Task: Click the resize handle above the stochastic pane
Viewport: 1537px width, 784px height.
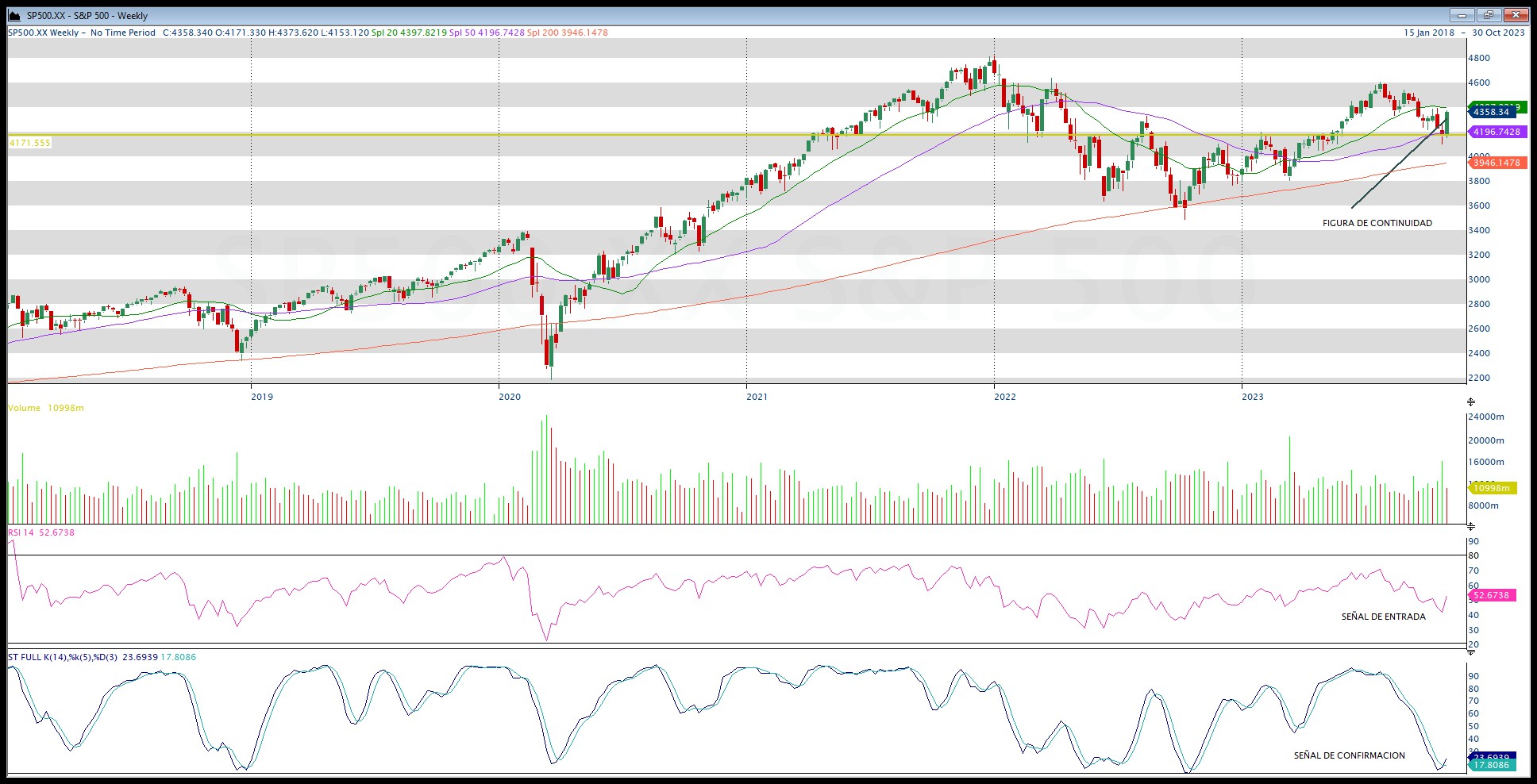Action: coord(1470,651)
